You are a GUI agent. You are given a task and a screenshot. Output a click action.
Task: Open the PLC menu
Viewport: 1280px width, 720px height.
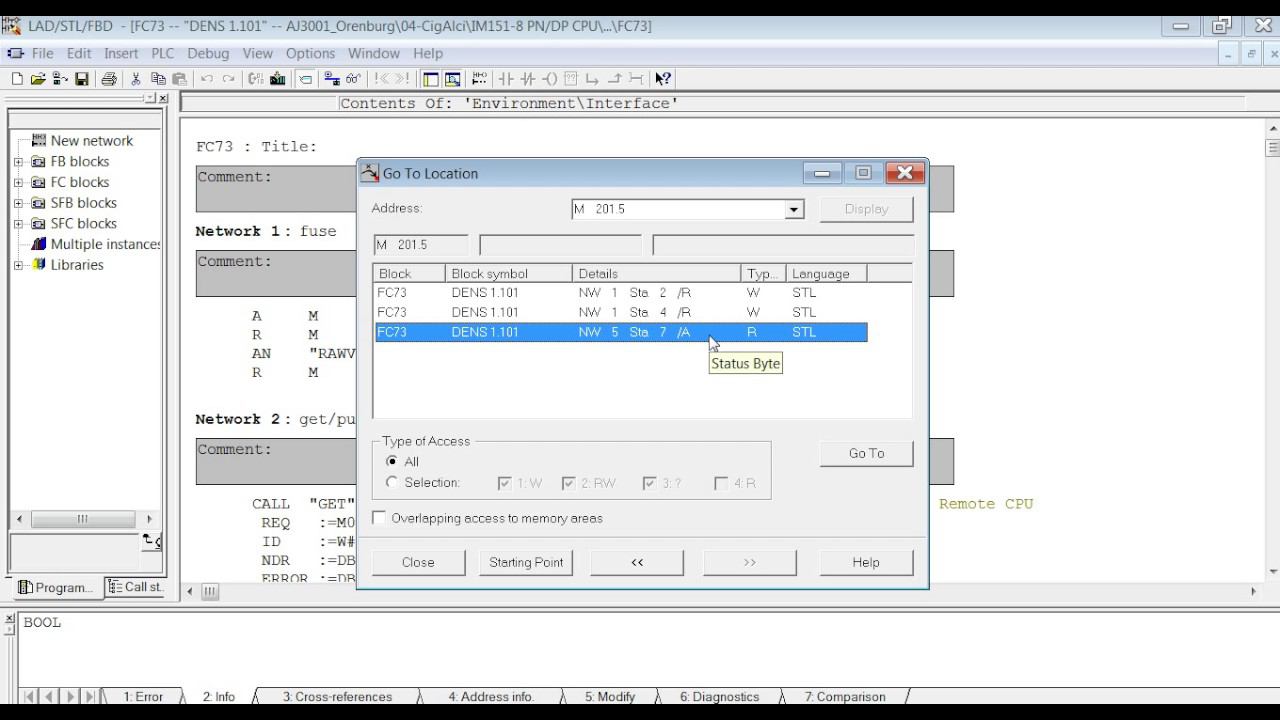[x=162, y=53]
